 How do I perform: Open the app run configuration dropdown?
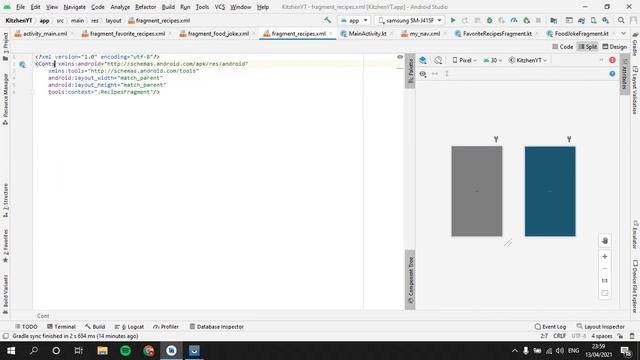pyautogui.click(x=354, y=20)
